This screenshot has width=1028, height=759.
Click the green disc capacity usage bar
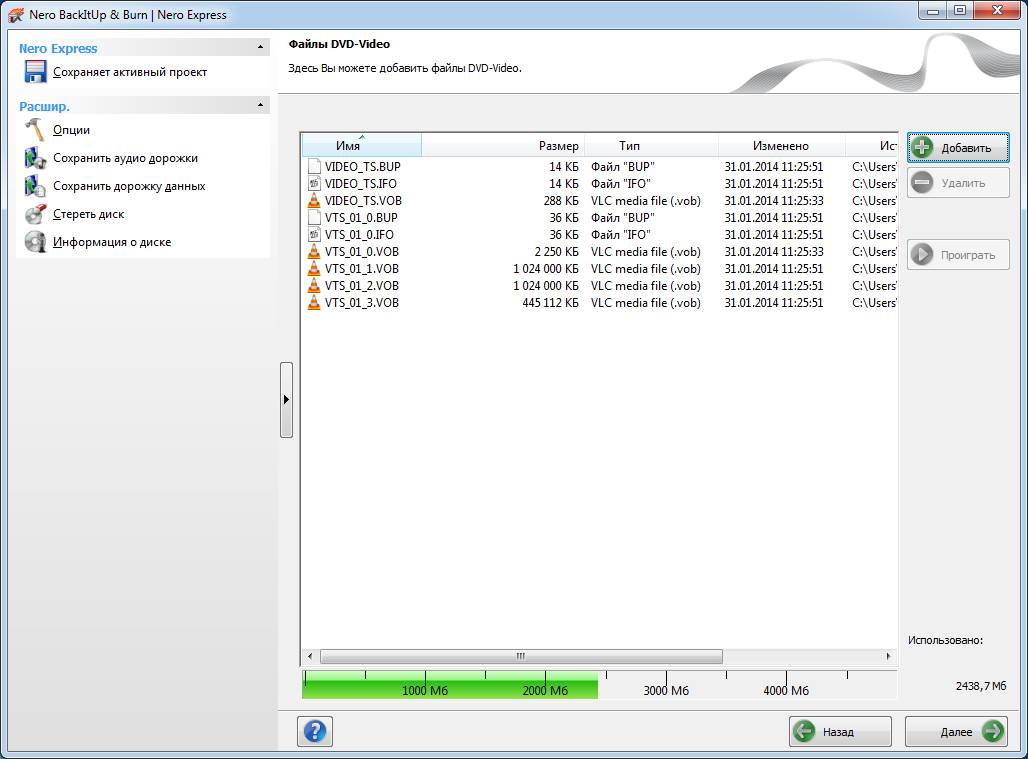[x=450, y=684]
